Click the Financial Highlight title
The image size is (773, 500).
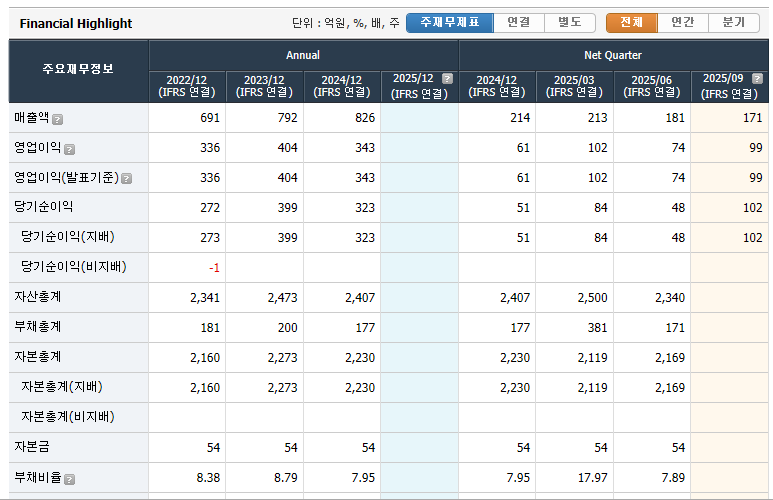[76, 23]
